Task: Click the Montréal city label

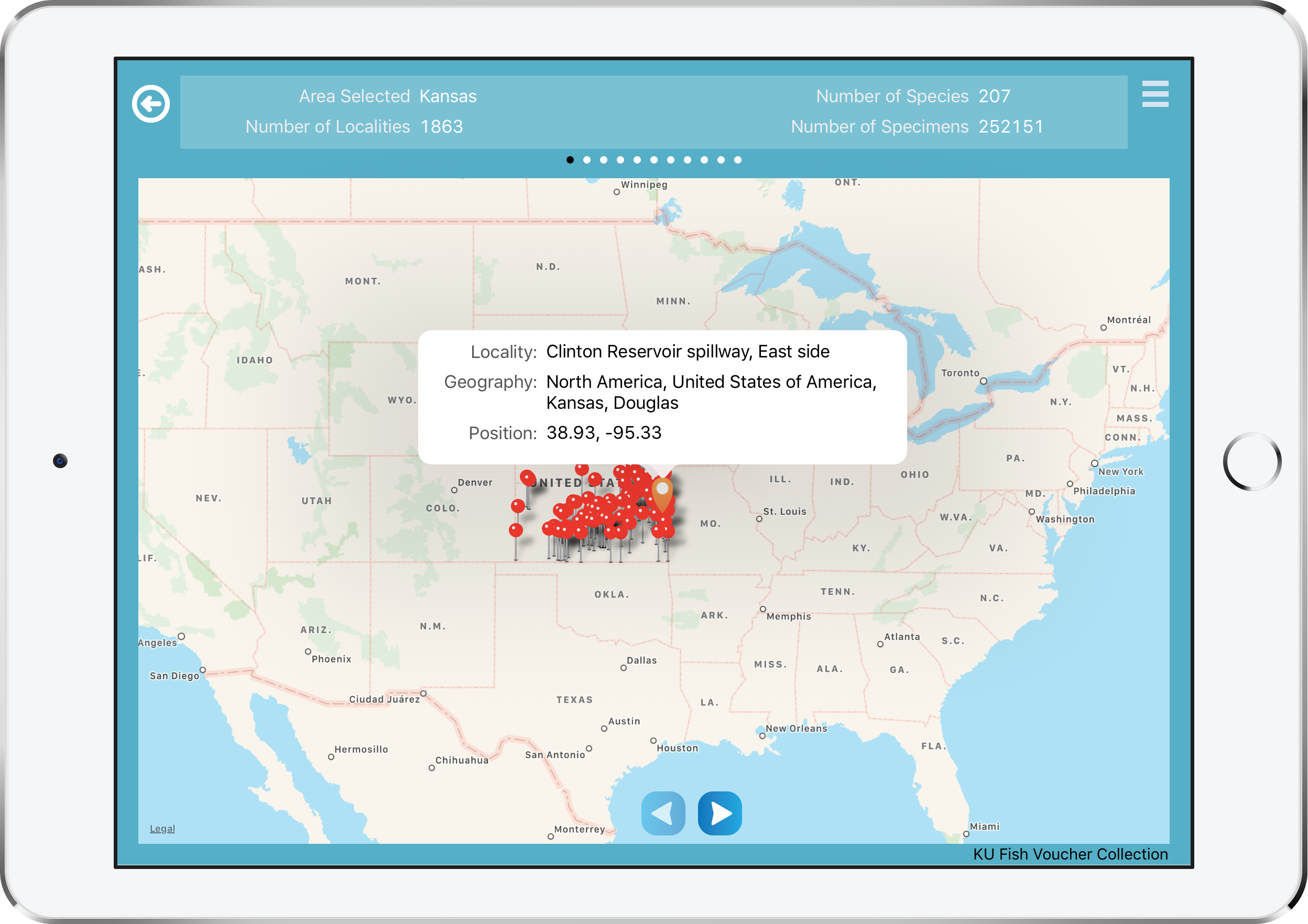Action: coord(1129,320)
